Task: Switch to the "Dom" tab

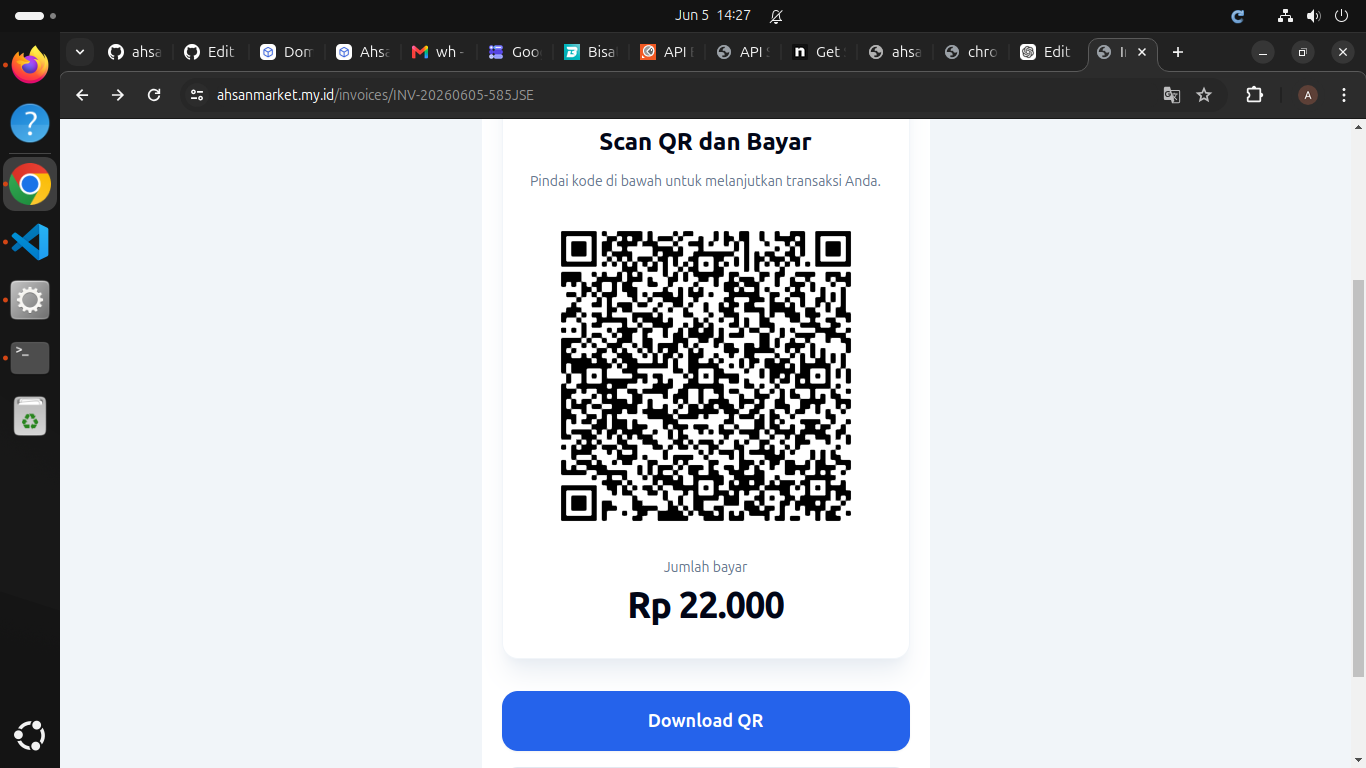Action: [x=287, y=52]
